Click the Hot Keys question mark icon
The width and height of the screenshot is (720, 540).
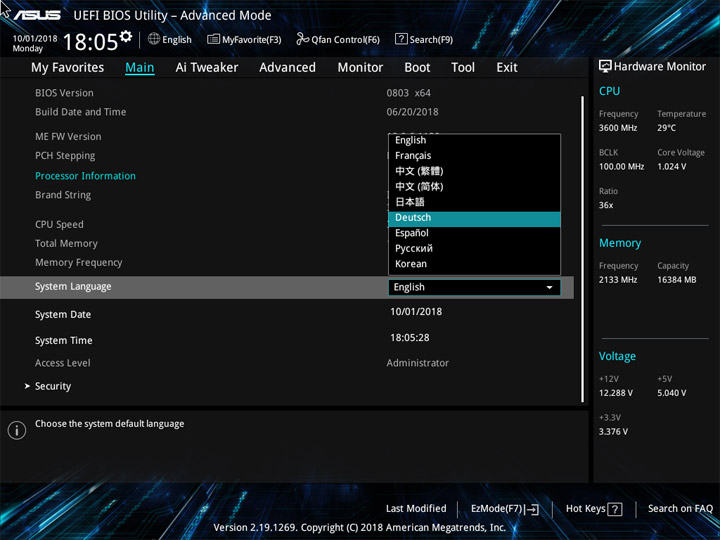[x=614, y=509]
